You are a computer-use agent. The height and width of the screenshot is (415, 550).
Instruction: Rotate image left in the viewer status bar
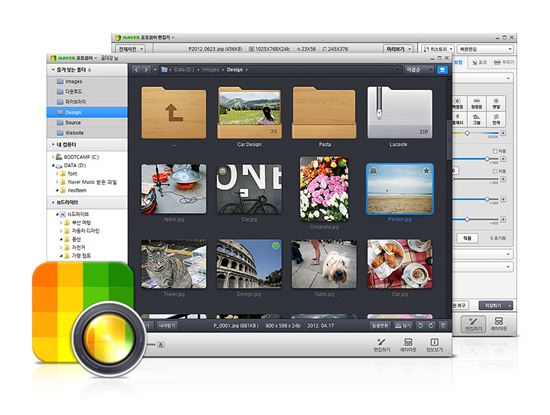[x=420, y=326]
